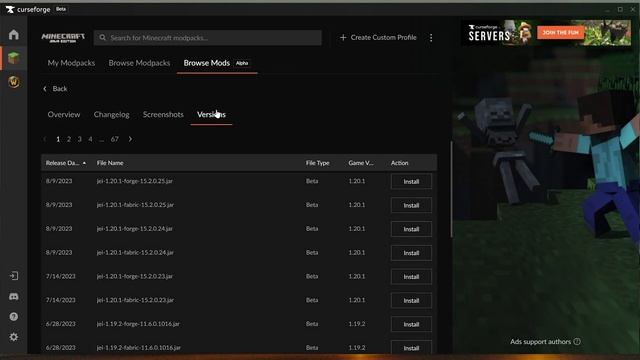This screenshot has width=640, height=360.
Task: Click the Minecraft Java Edition logo
Action: click(63, 38)
